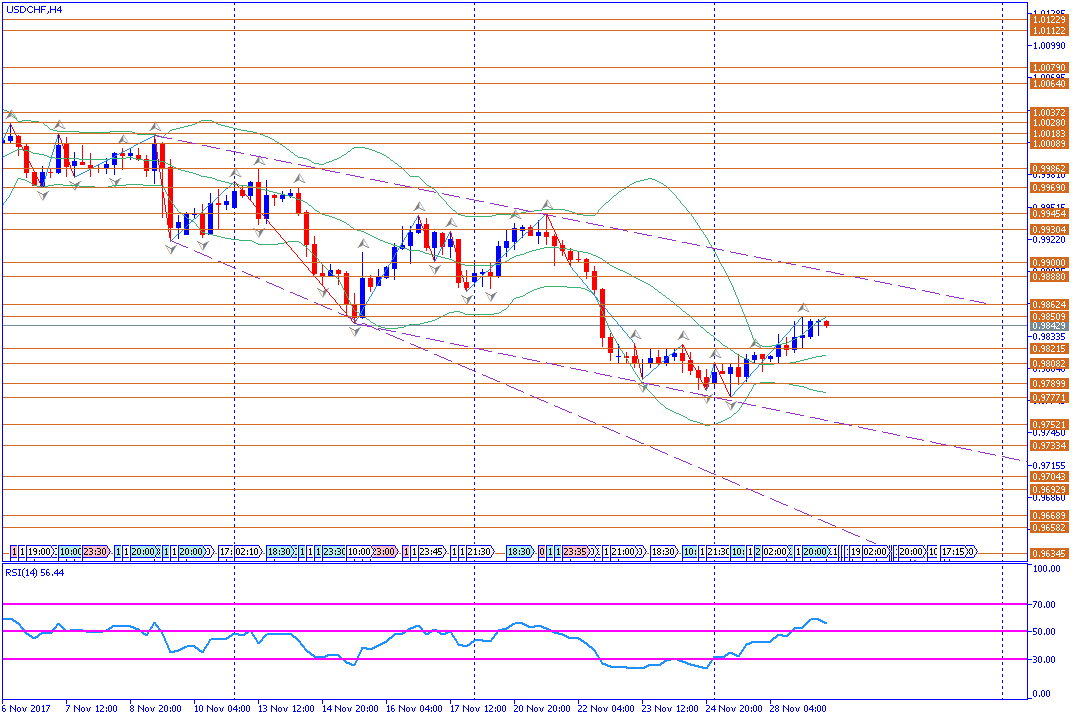This screenshot has height=720, width=1080.
Task: Click the 23 Nov 12:00 time label
Action: click(670, 708)
